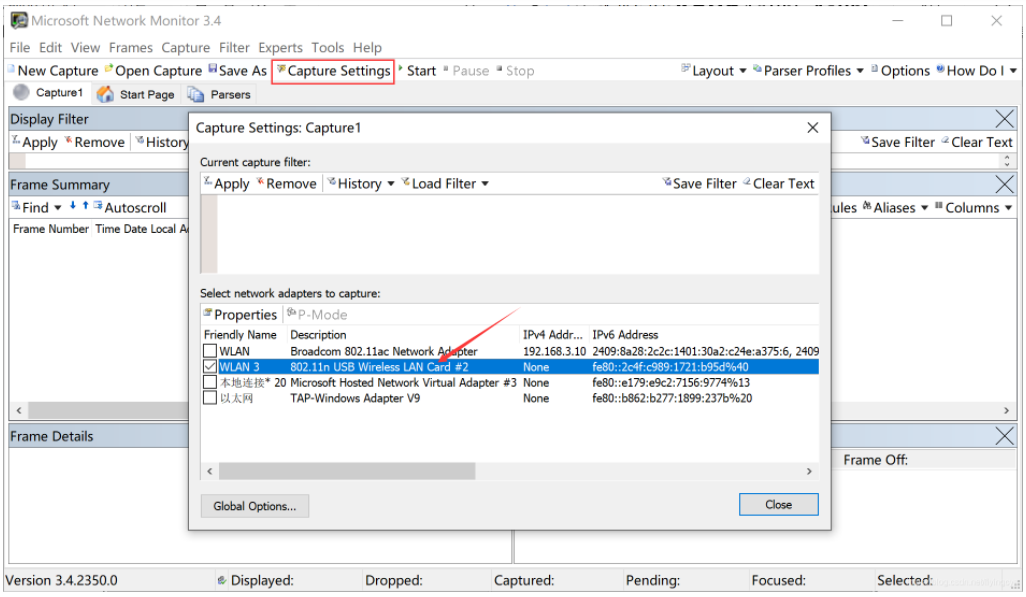Check the 本地连接* 20 adapter checkbox
Image resolution: width=1026 pixels, height=597 pixels.
(210, 382)
